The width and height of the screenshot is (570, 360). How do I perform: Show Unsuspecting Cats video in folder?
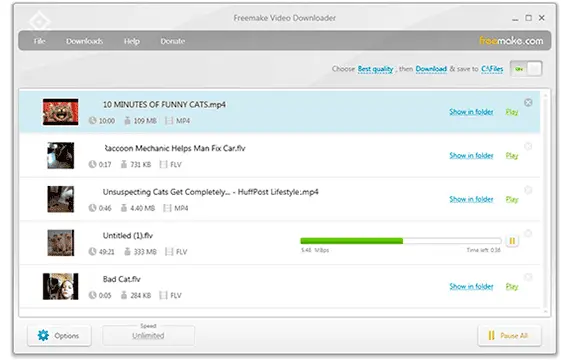coord(471,199)
